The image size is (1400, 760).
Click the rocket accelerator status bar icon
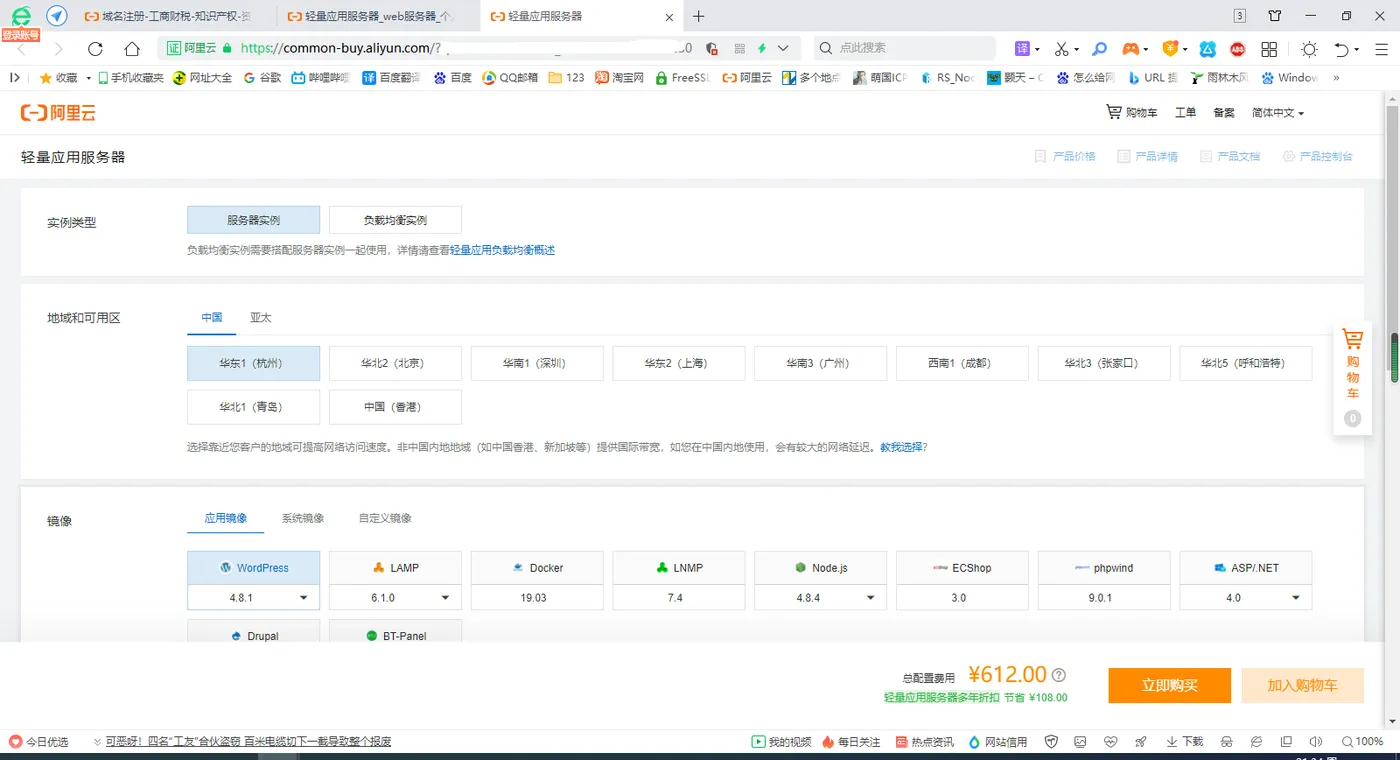tap(1141, 741)
